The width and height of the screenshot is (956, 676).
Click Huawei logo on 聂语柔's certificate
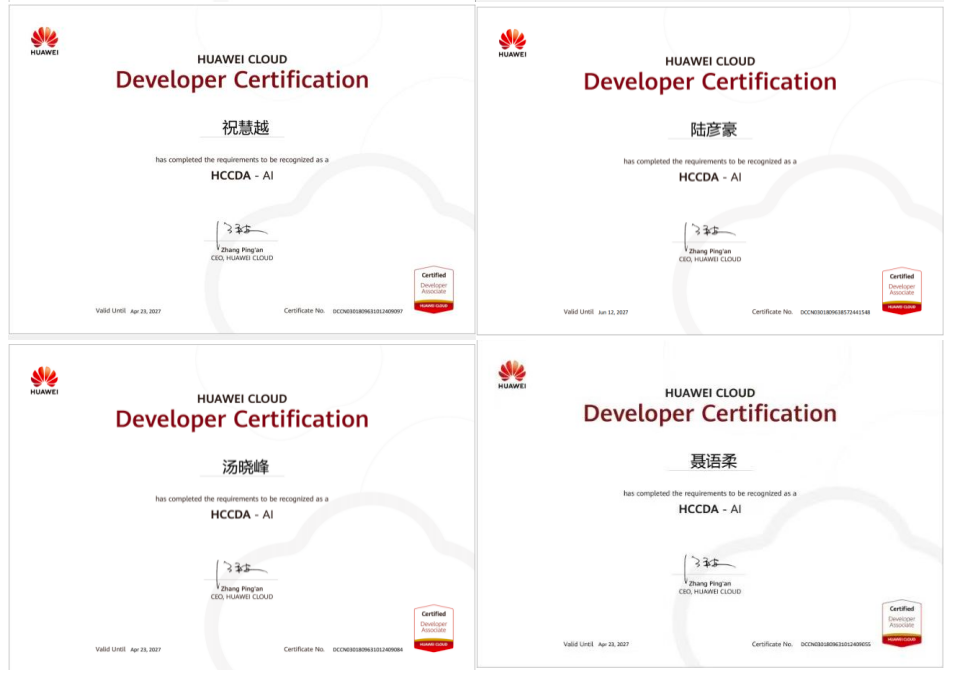512,374
